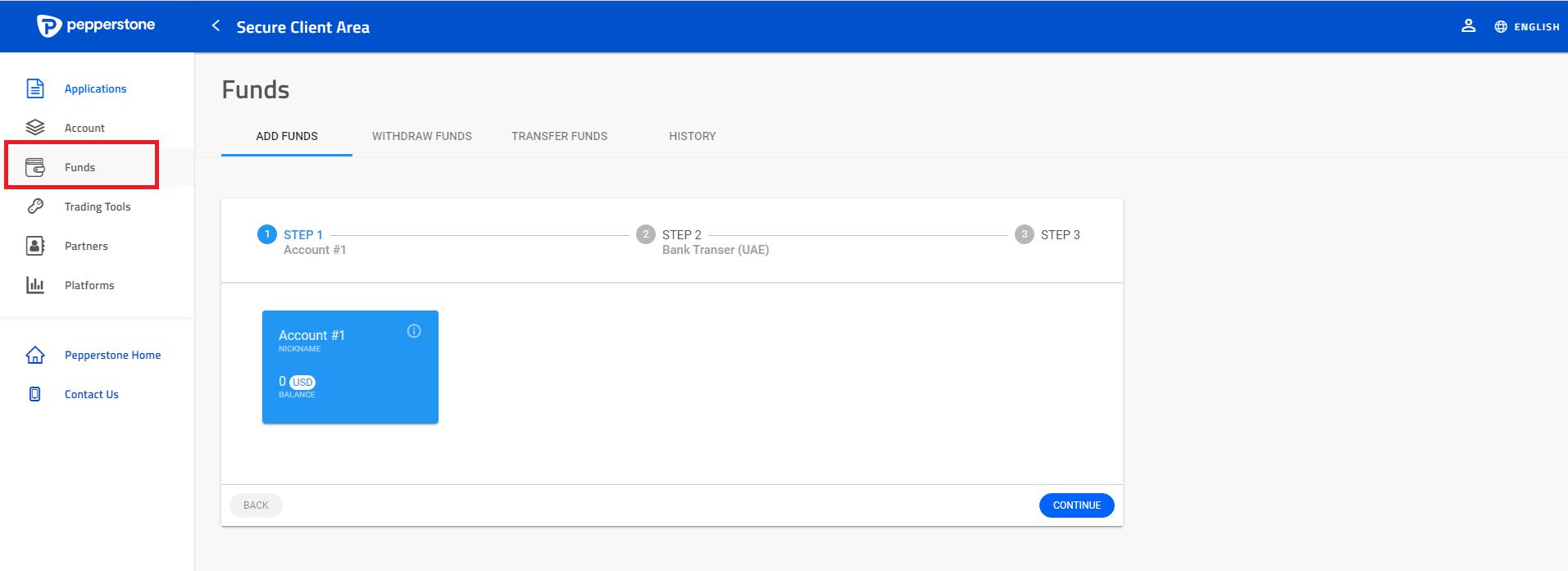Screen dimensions: 1568x571
Task: Click the Funds wallet icon
Action: tap(35, 167)
